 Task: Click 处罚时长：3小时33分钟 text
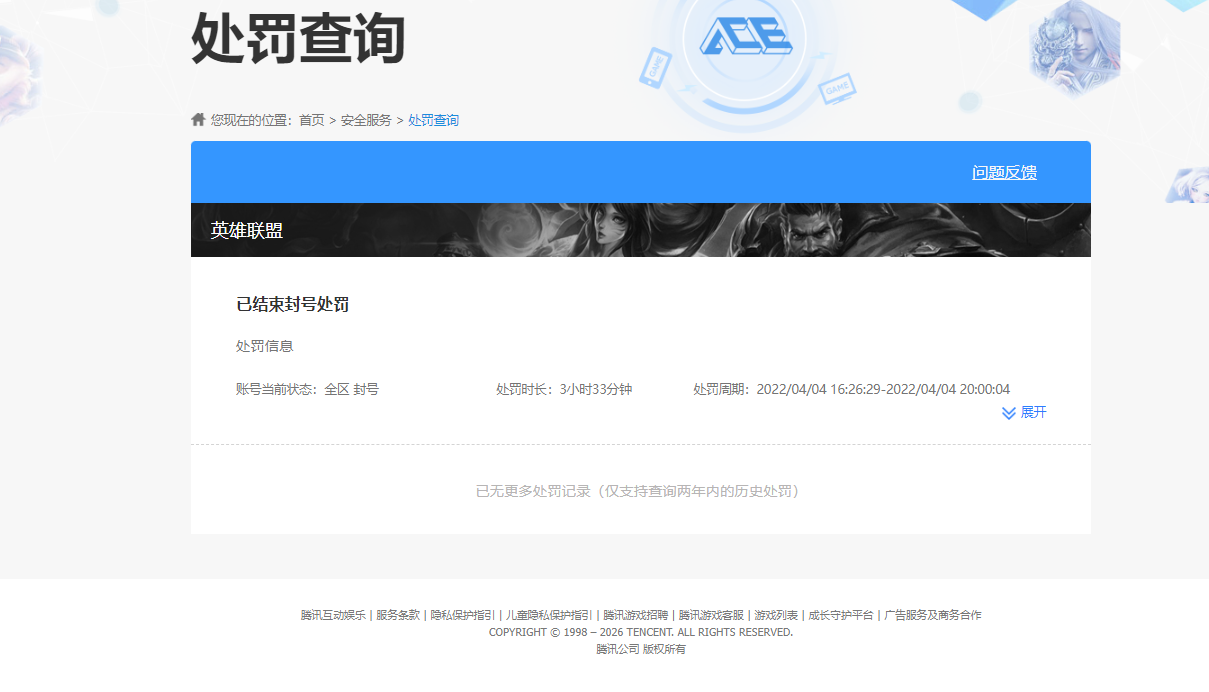(x=564, y=389)
